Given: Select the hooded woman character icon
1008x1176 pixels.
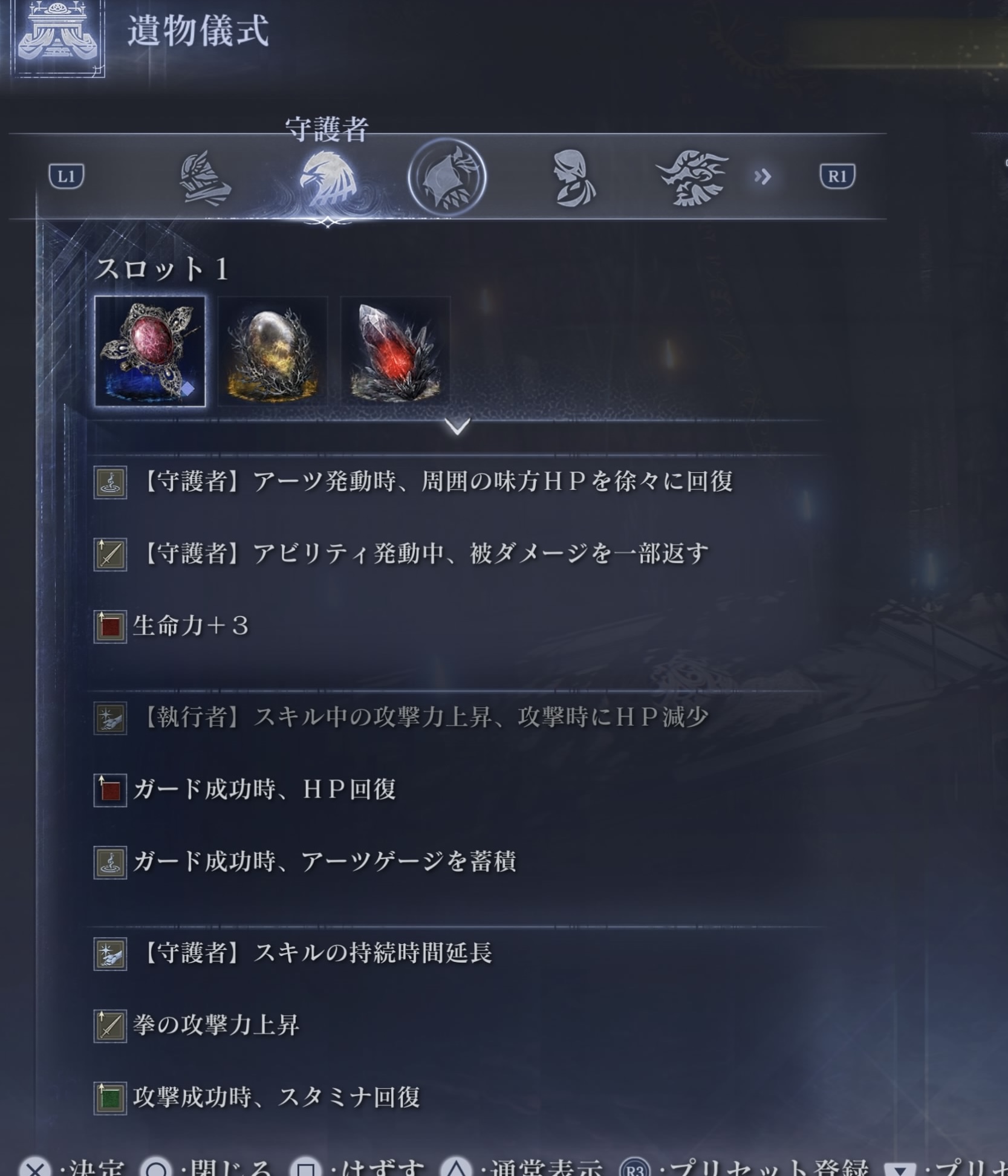Looking at the screenshot, I should (573, 178).
